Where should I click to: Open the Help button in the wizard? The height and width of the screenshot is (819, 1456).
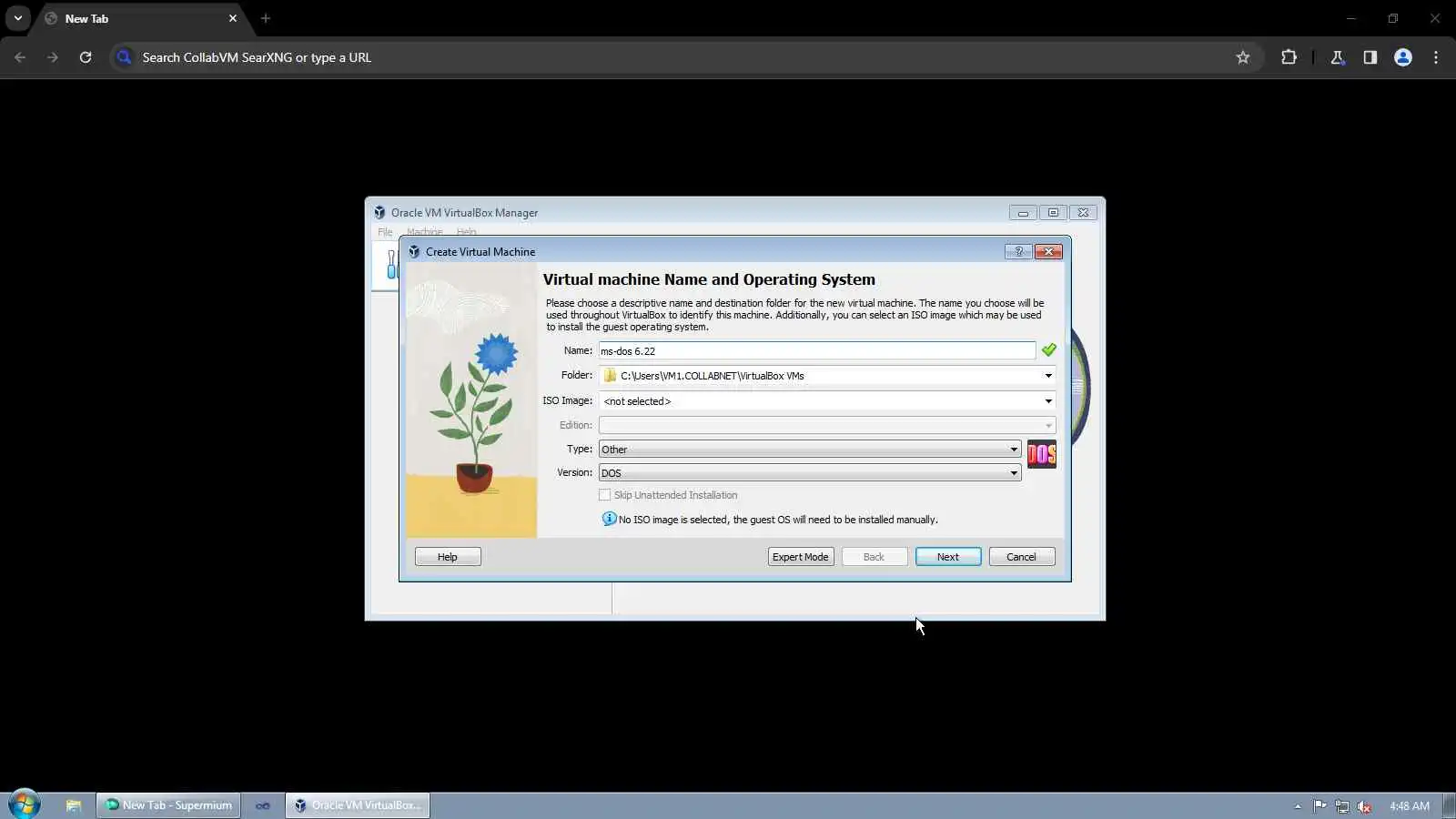[x=447, y=557]
